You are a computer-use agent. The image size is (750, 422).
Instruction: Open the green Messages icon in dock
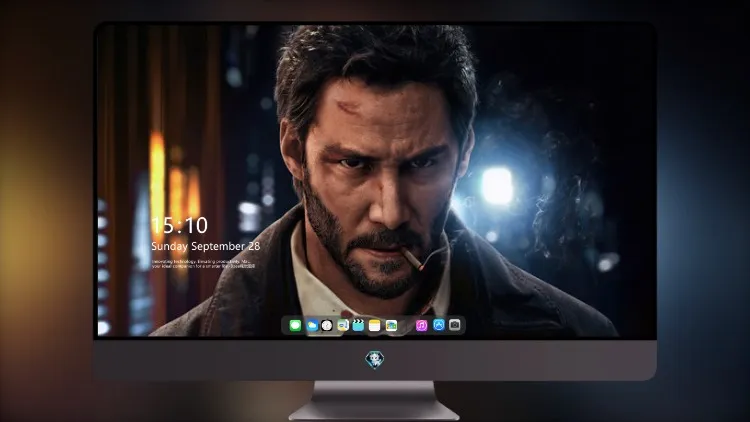(296, 325)
